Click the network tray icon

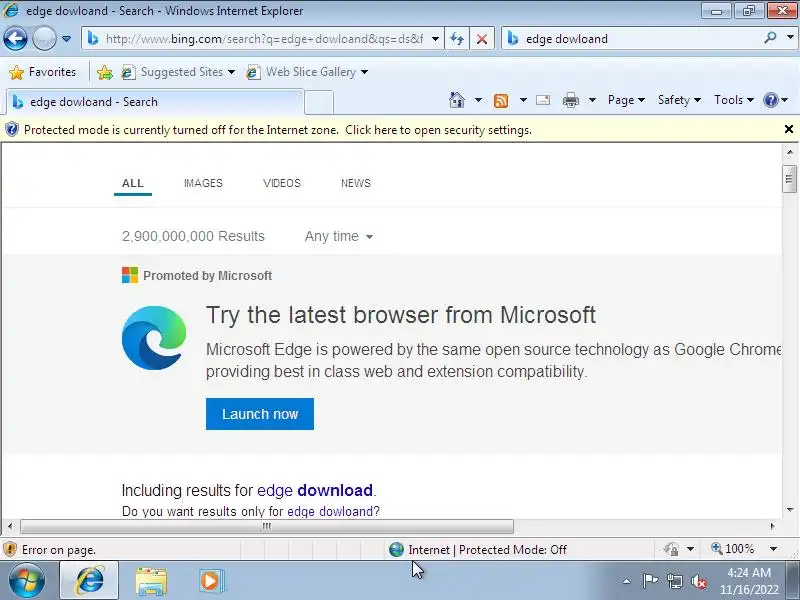coord(675,581)
